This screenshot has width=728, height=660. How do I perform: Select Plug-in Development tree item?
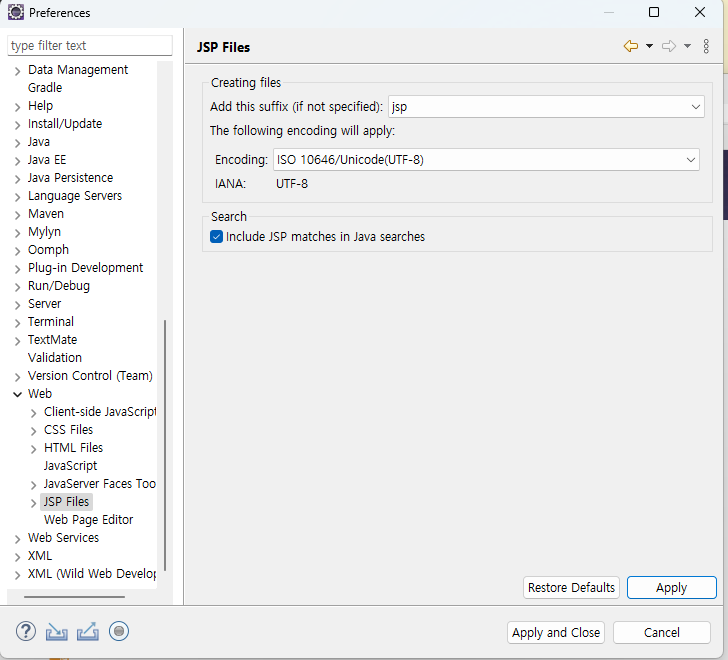[x=85, y=268]
